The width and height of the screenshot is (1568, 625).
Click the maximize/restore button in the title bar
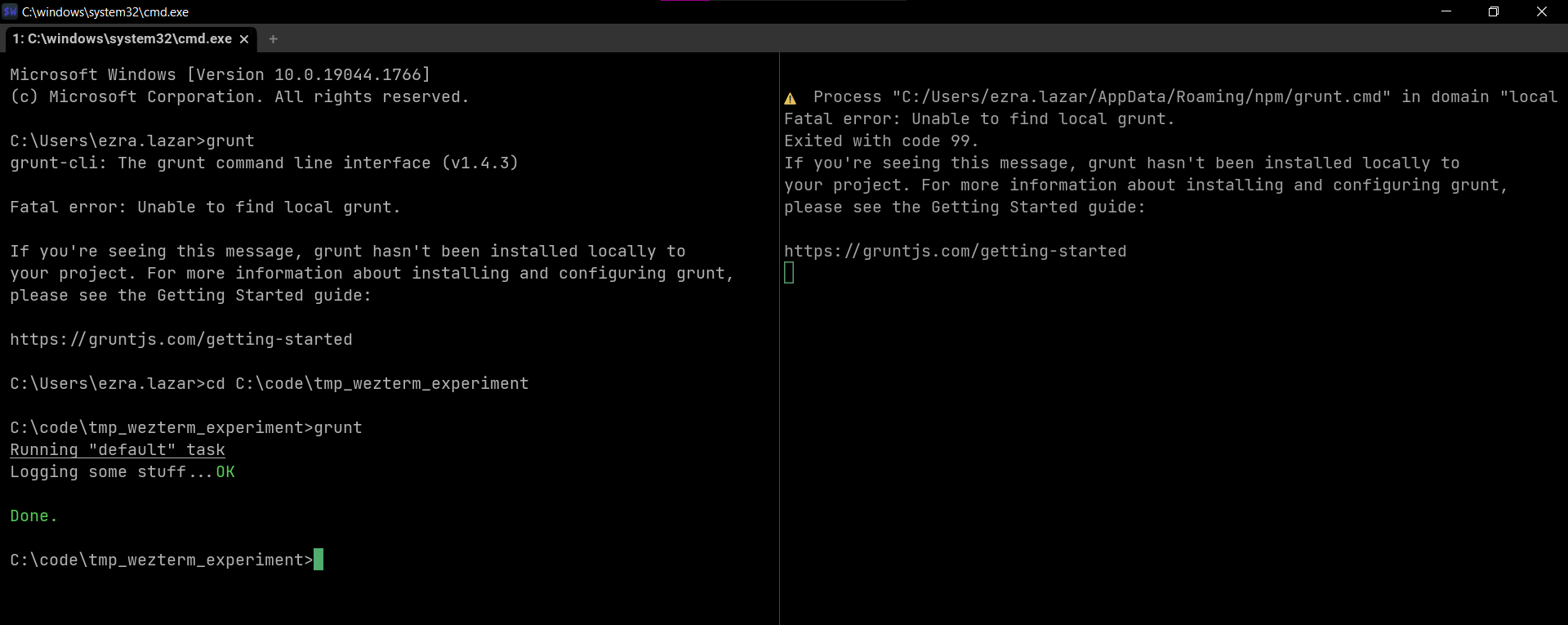click(x=1494, y=11)
